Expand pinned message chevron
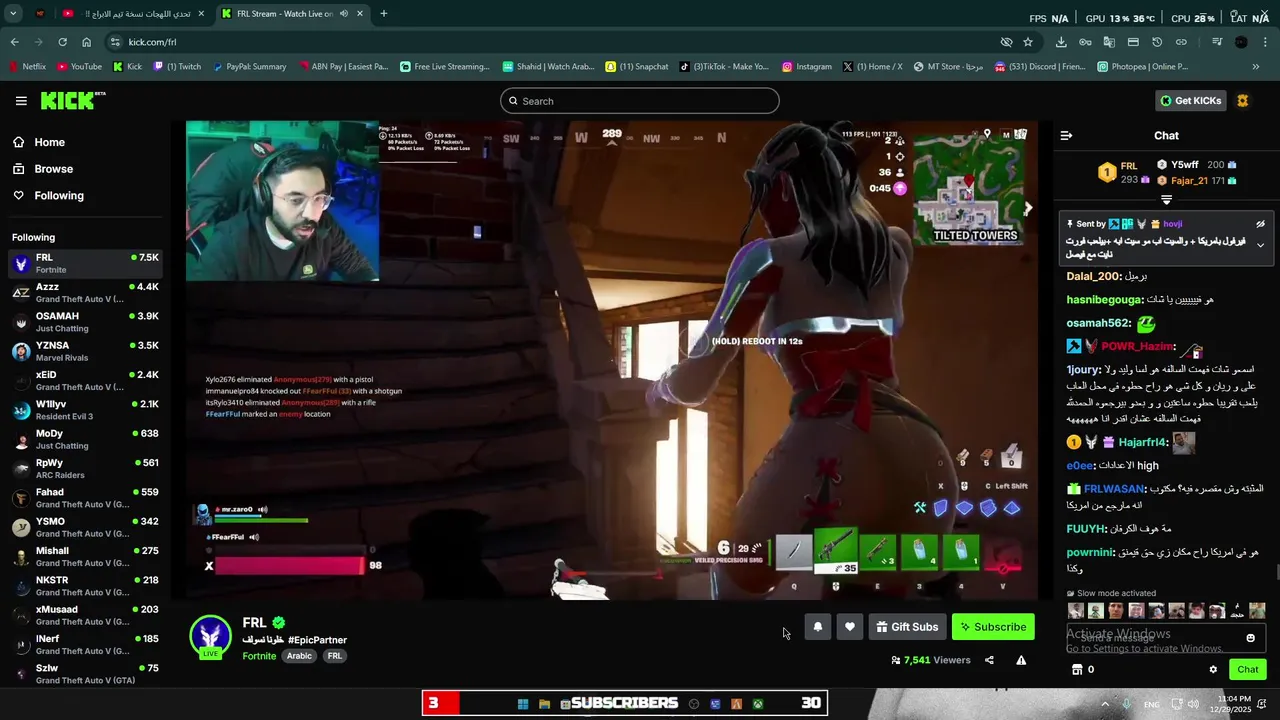The width and height of the screenshot is (1280, 720). (1260, 245)
